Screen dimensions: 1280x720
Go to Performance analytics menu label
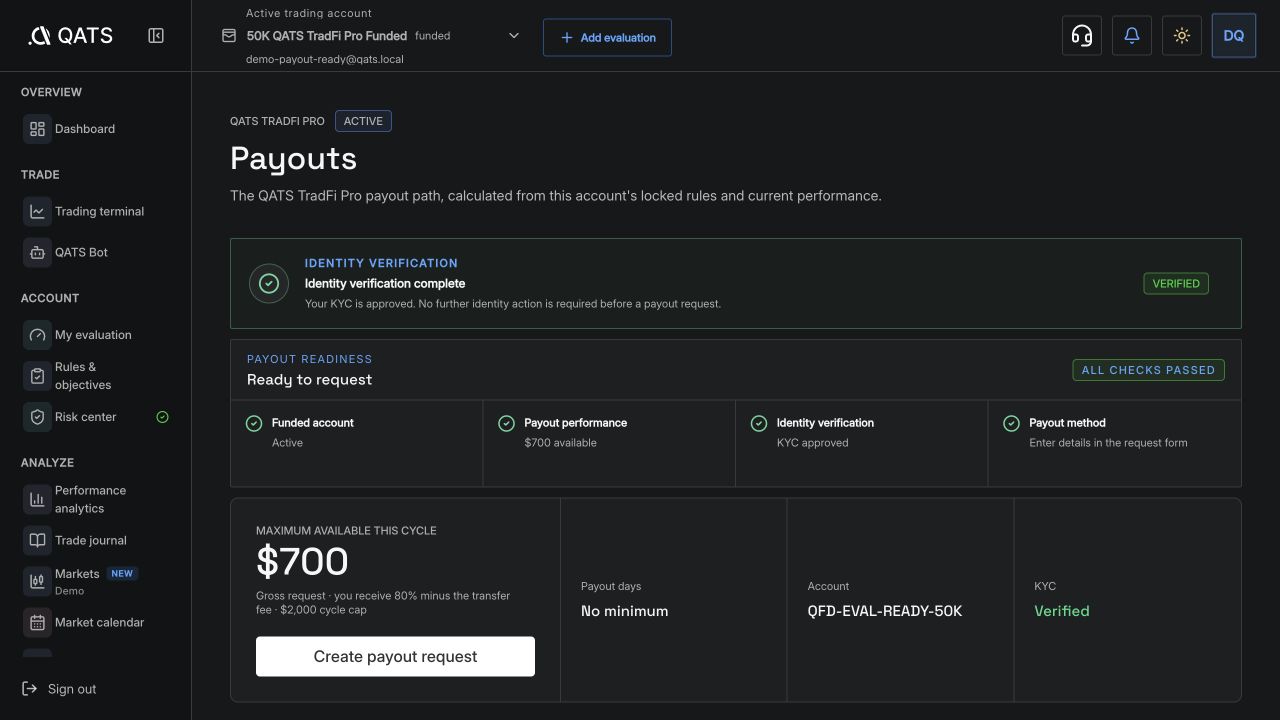90,499
